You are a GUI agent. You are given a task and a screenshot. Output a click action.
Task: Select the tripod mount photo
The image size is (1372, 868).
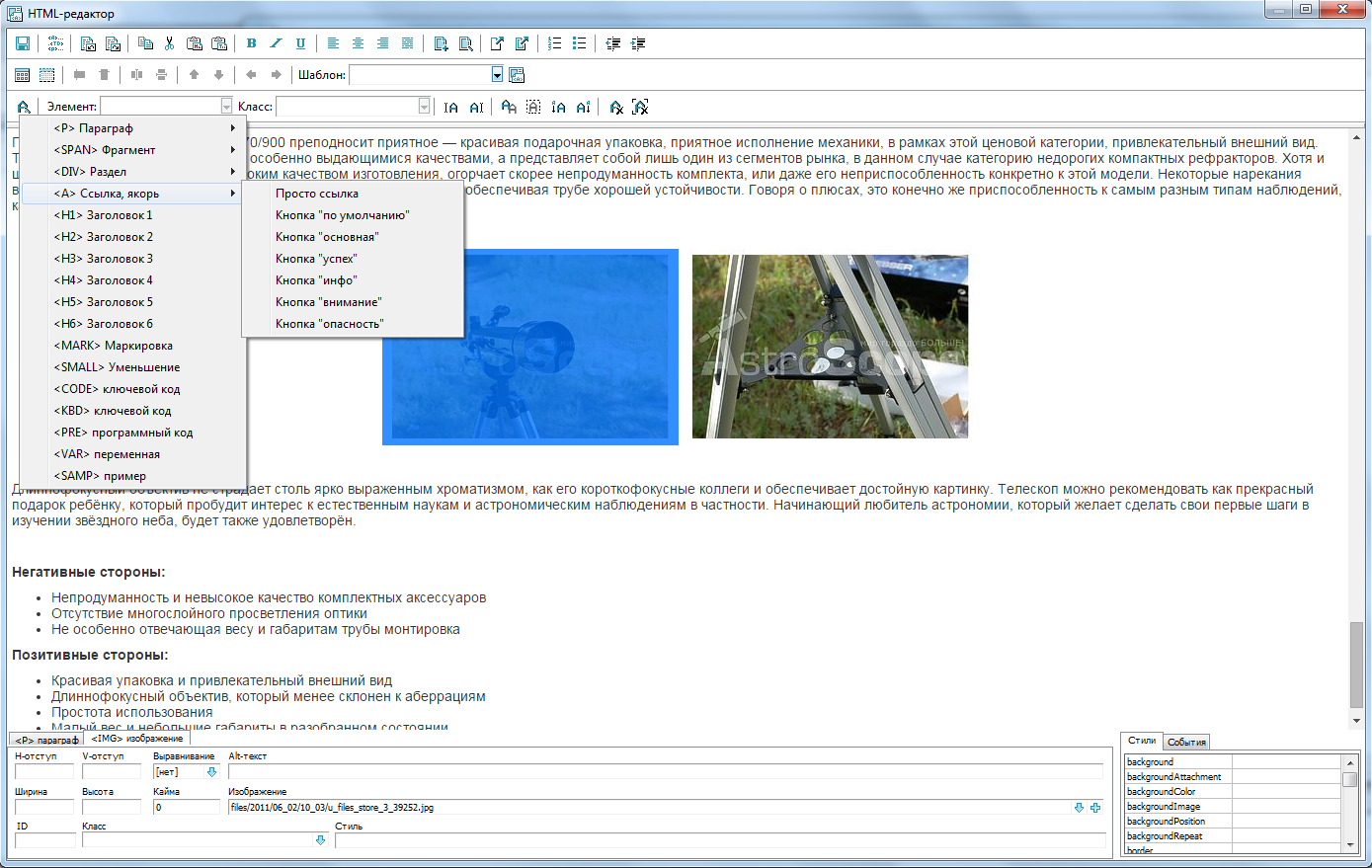tap(830, 347)
